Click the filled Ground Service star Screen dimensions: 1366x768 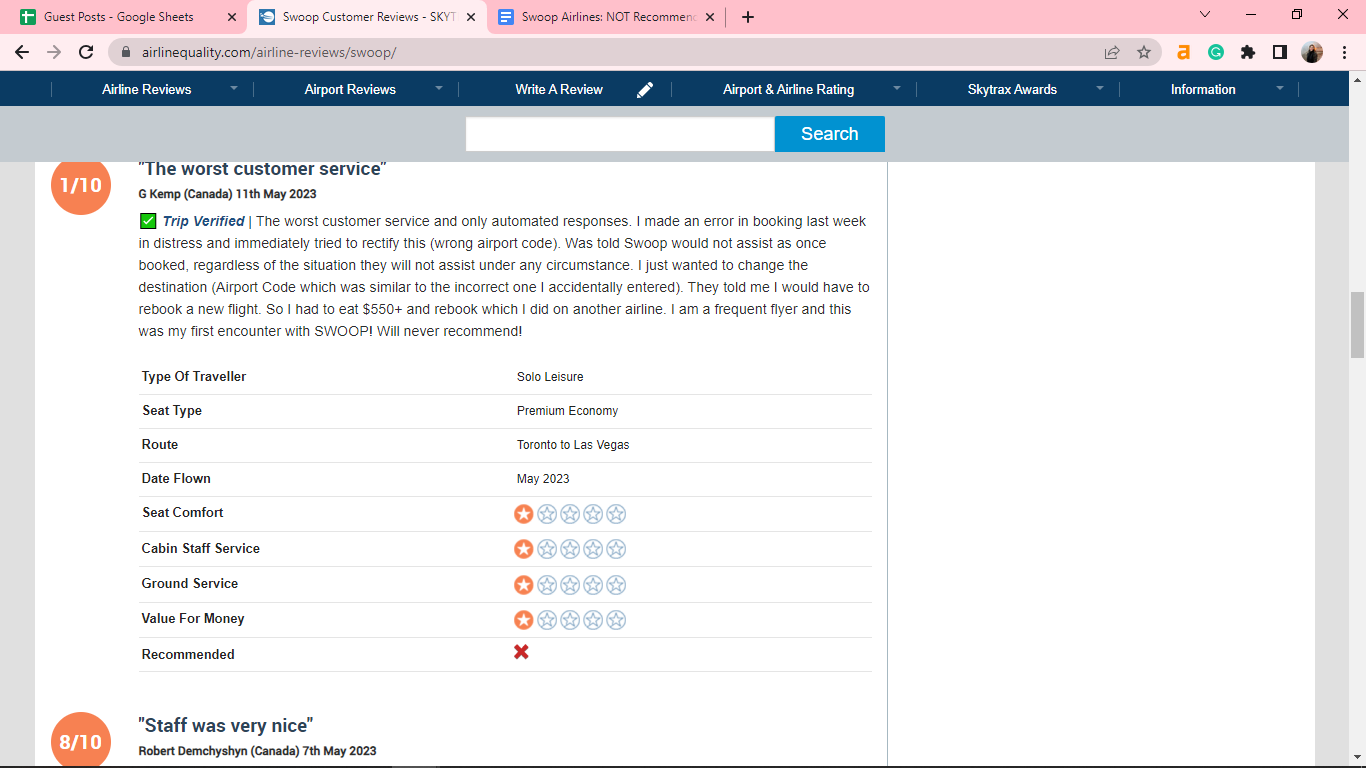[524, 585]
